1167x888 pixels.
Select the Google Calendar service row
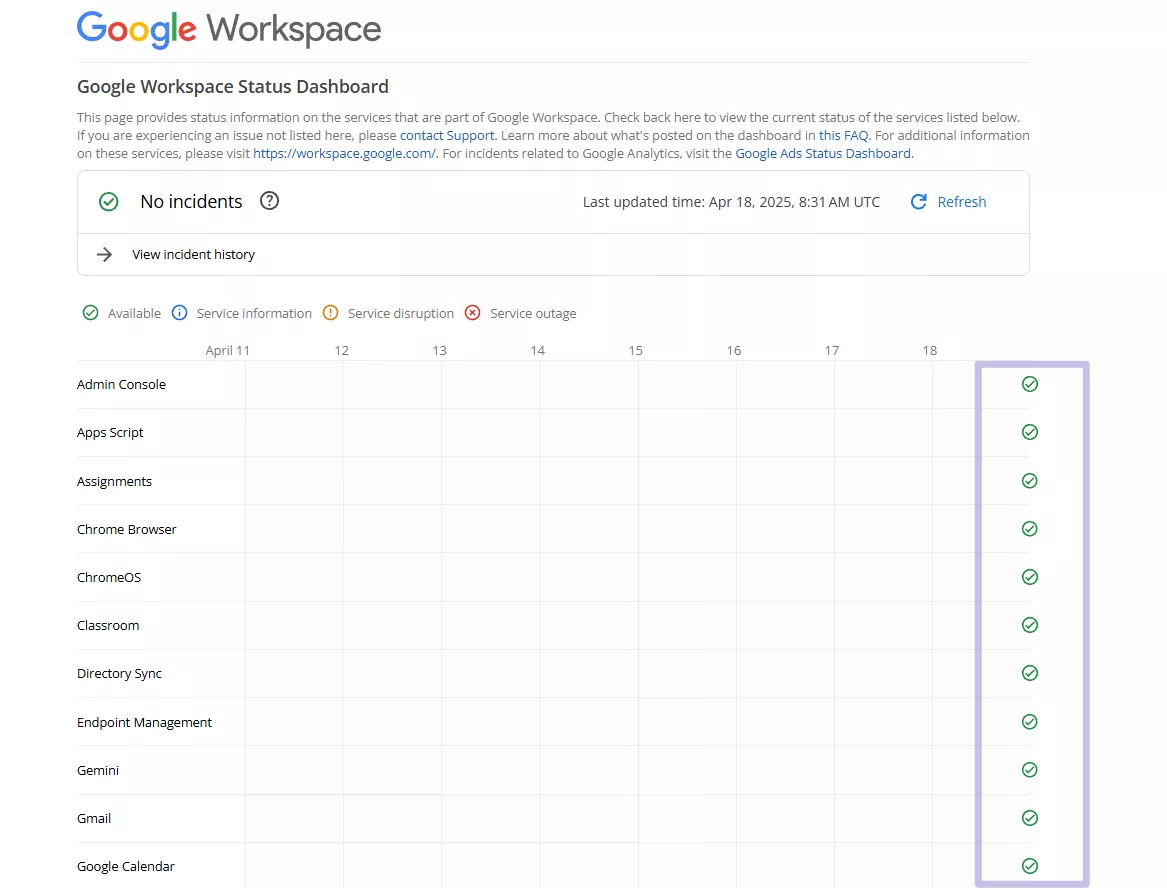click(125, 866)
